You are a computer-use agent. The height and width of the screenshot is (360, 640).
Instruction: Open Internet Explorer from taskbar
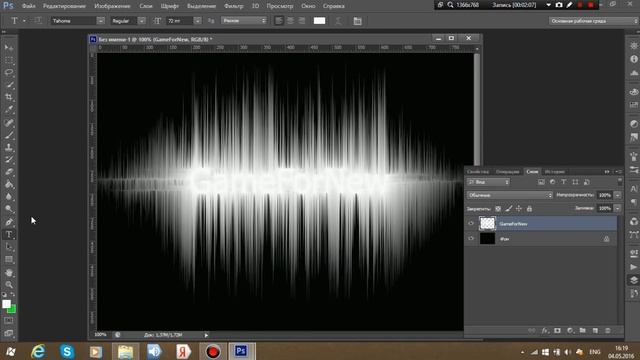point(38,351)
